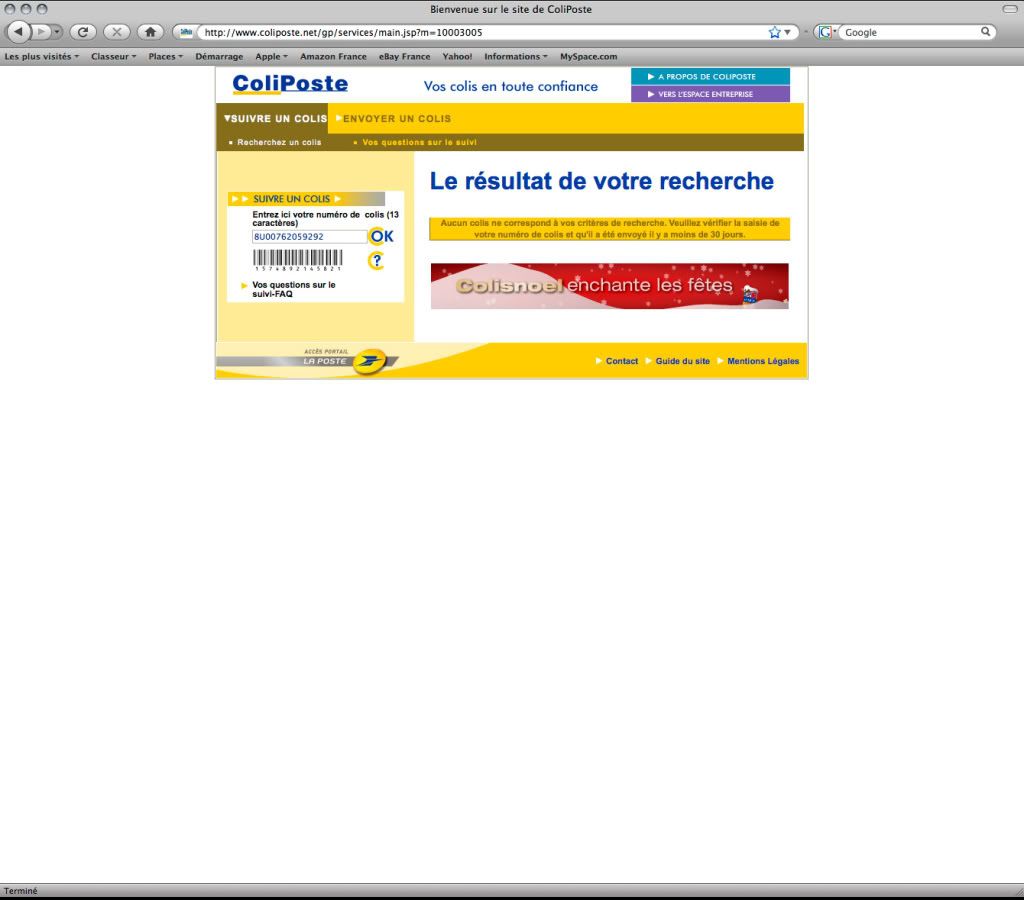Click the Home icon in toolbar
This screenshot has height=900, width=1024.
click(x=149, y=32)
